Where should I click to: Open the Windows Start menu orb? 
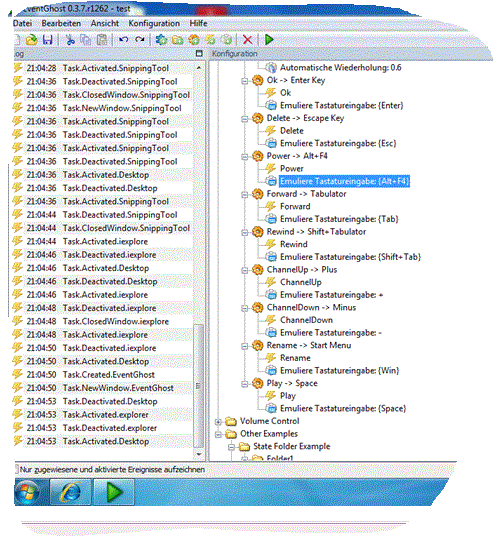(x=28, y=492)
